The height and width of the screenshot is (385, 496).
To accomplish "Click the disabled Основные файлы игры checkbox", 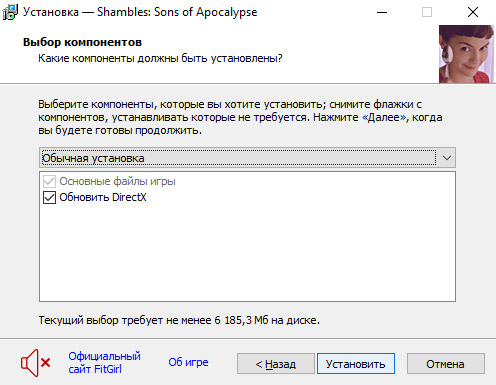I will pyautogui.click(x=49, y=181).
